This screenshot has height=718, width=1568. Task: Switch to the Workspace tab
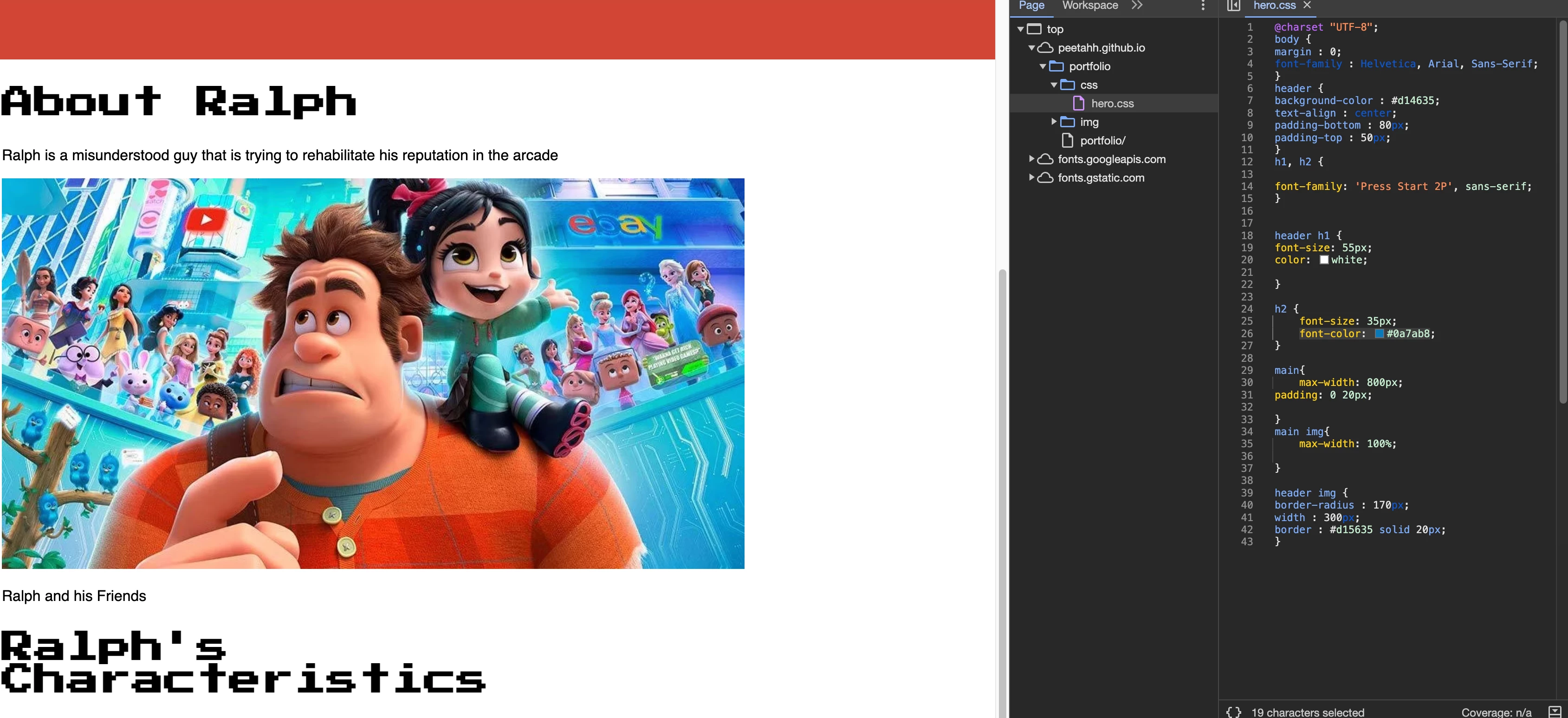tap(1089, 6)
